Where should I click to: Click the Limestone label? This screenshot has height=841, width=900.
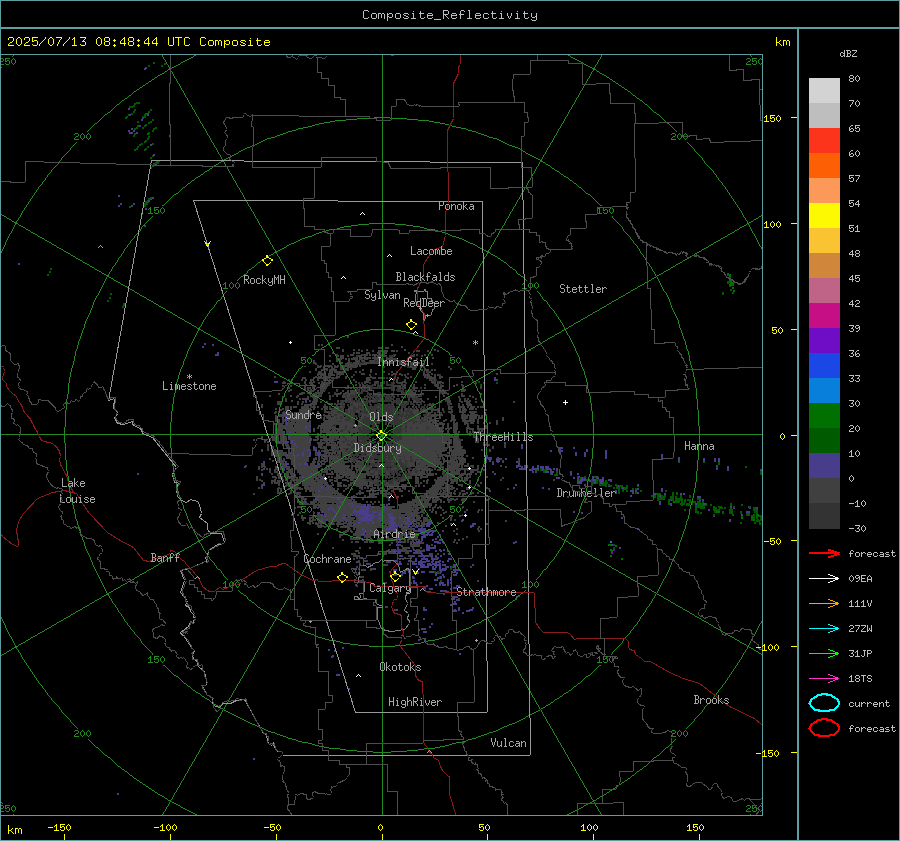[189, 386]
